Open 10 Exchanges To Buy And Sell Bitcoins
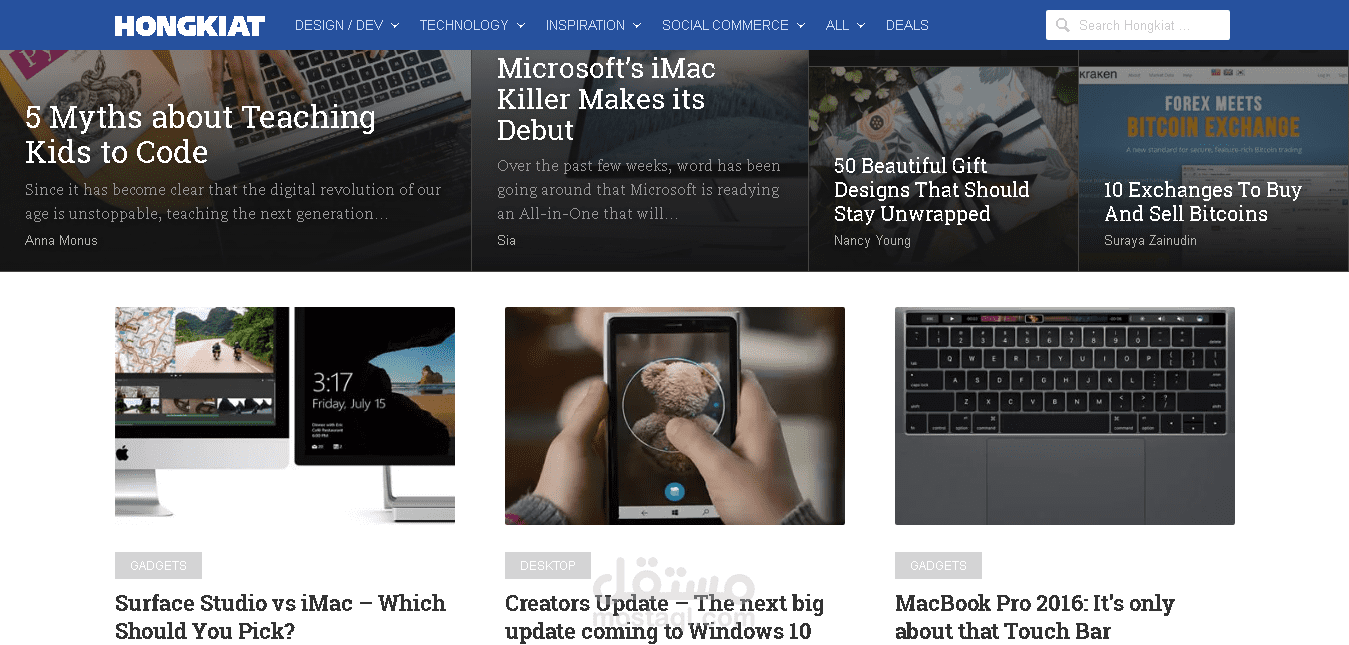Image resolution: width=1349 pixels, height=645 pixels. pos(1202,202)
